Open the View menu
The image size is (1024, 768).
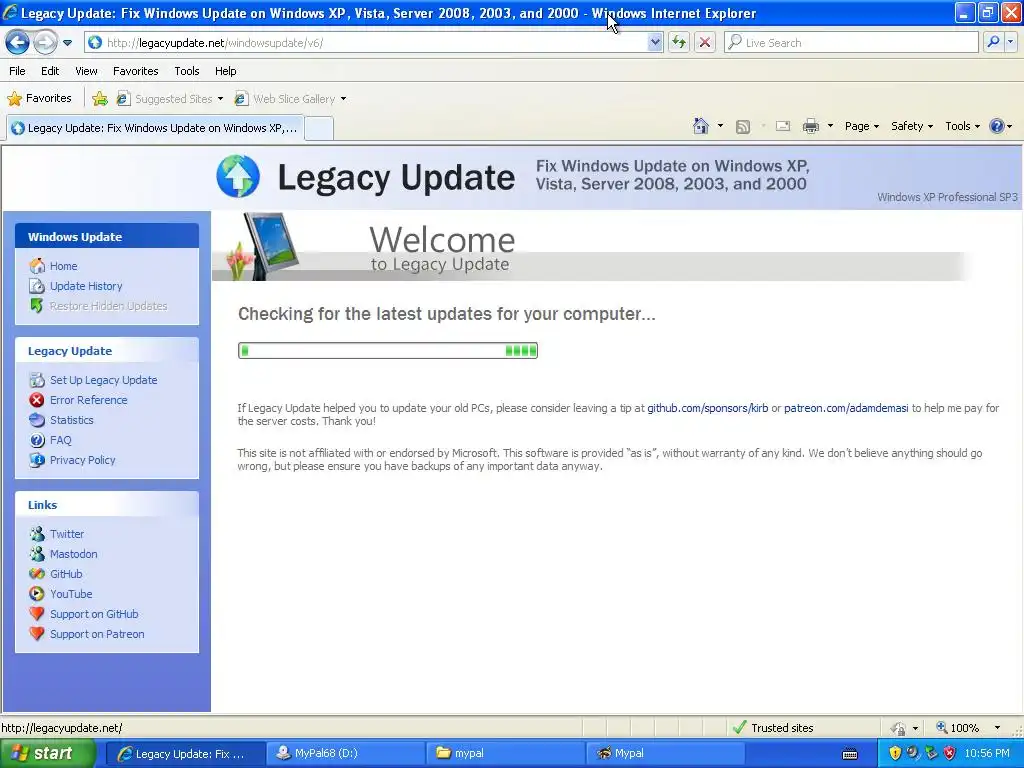tap(86, 71)
